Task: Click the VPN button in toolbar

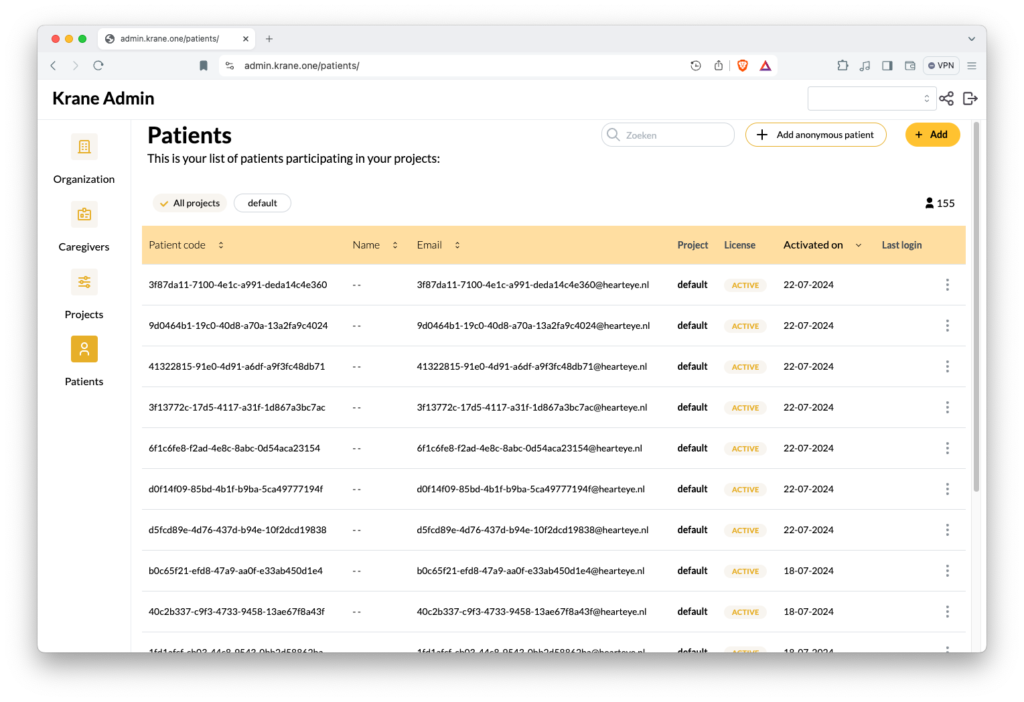Action: 942,65
